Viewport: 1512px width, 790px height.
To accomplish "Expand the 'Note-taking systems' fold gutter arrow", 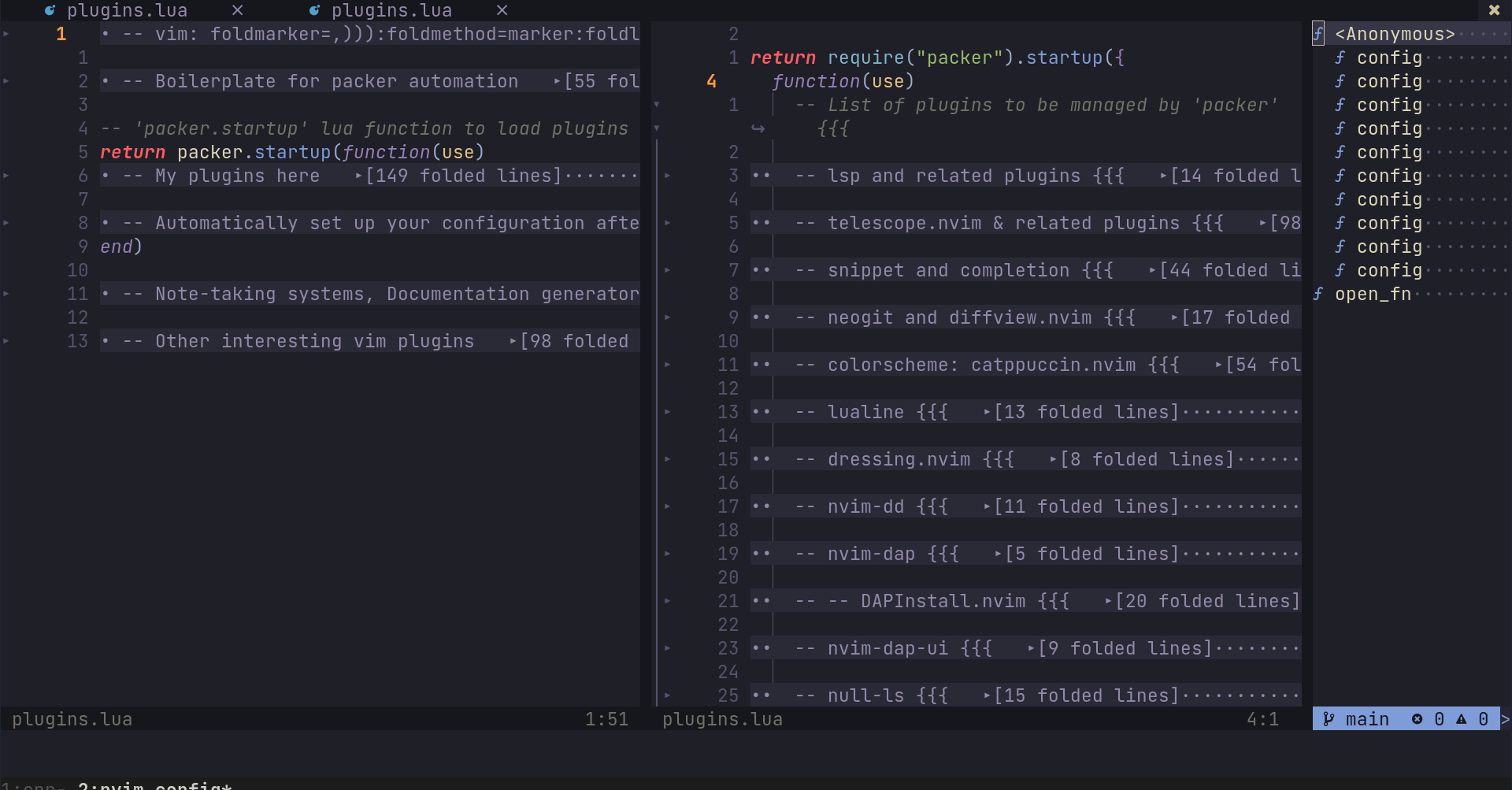I will tap(6, 294).
